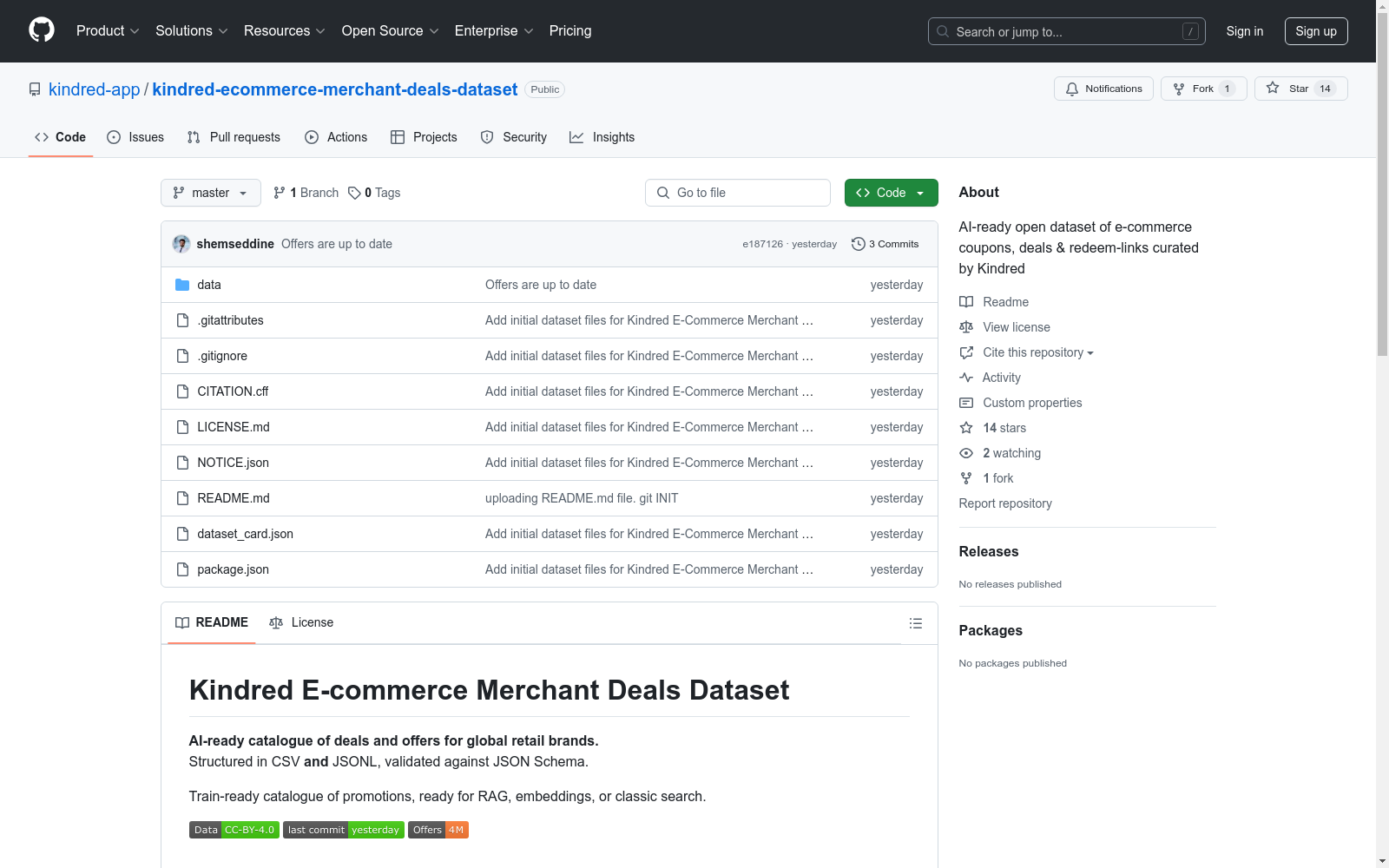Click the NOTICE.json file icon
Viewport: 1389px width, 868px height.
pos(182,463)
